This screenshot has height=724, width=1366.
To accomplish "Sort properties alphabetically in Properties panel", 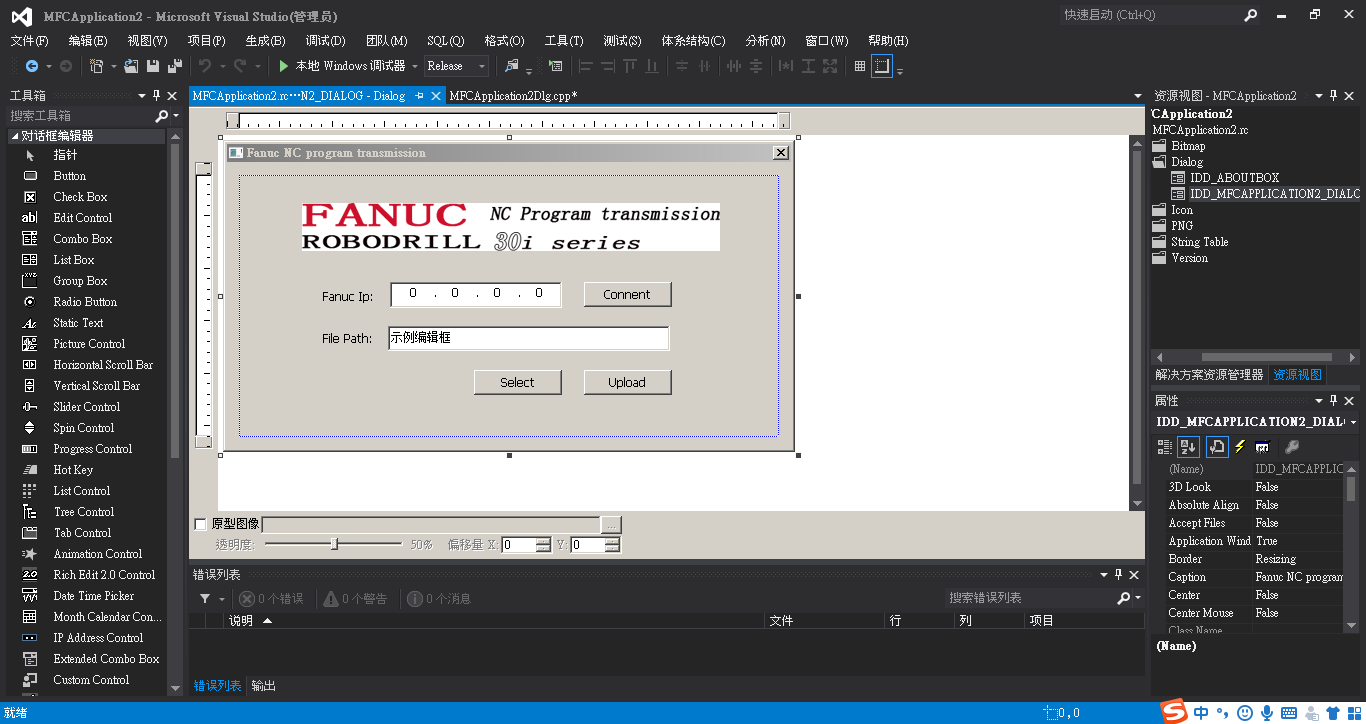I will tap(1188, 447).
